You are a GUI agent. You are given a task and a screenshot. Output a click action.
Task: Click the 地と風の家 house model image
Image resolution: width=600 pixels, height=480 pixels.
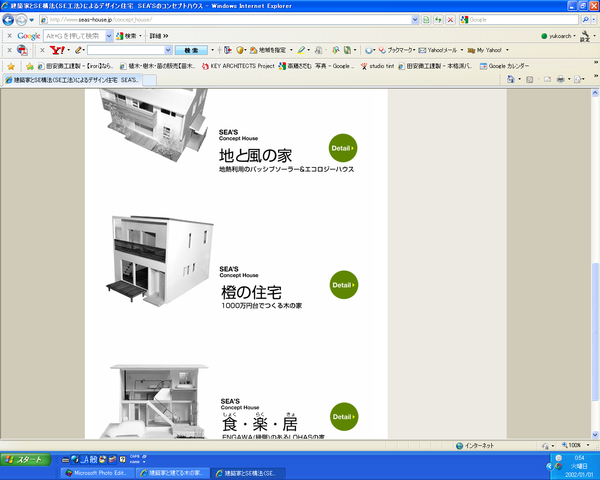pyautogui.click(x=153, y=124)
